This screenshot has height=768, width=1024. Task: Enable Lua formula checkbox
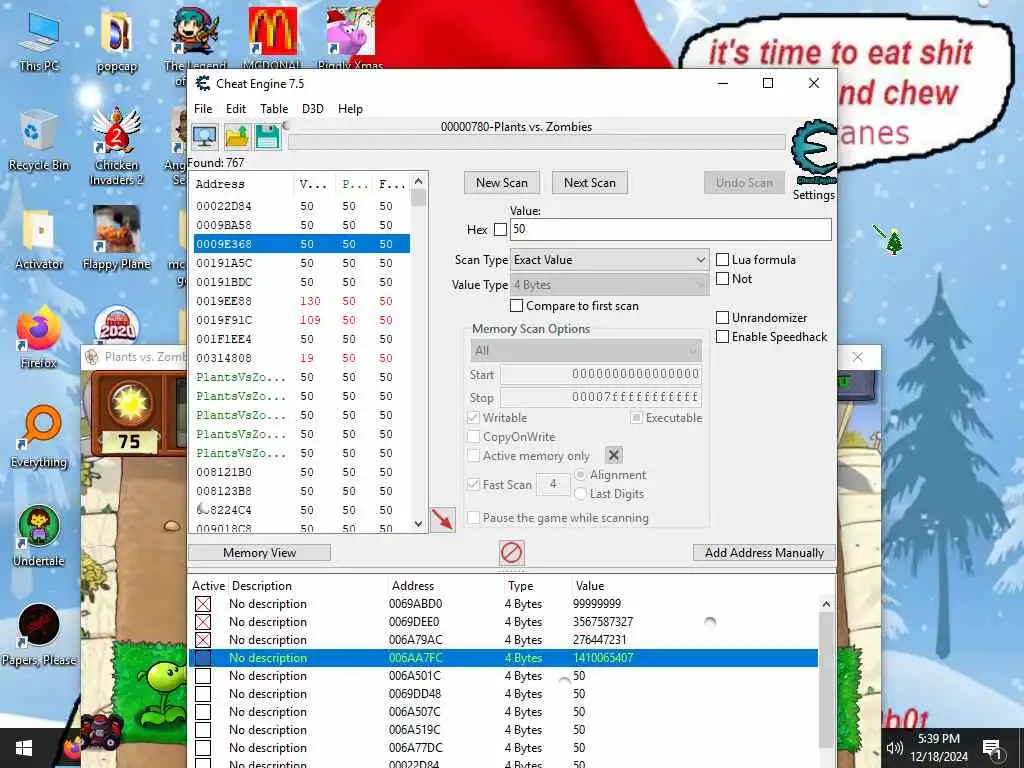point(722,259)
